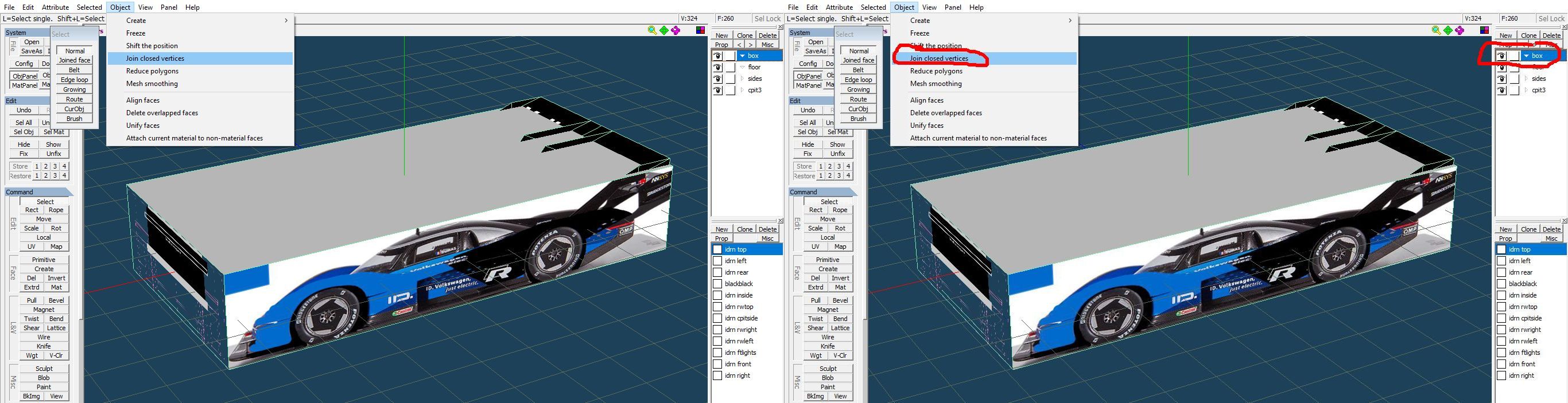
Task: Expand the sides object tree in left window
Action: (x=742, y=79)
